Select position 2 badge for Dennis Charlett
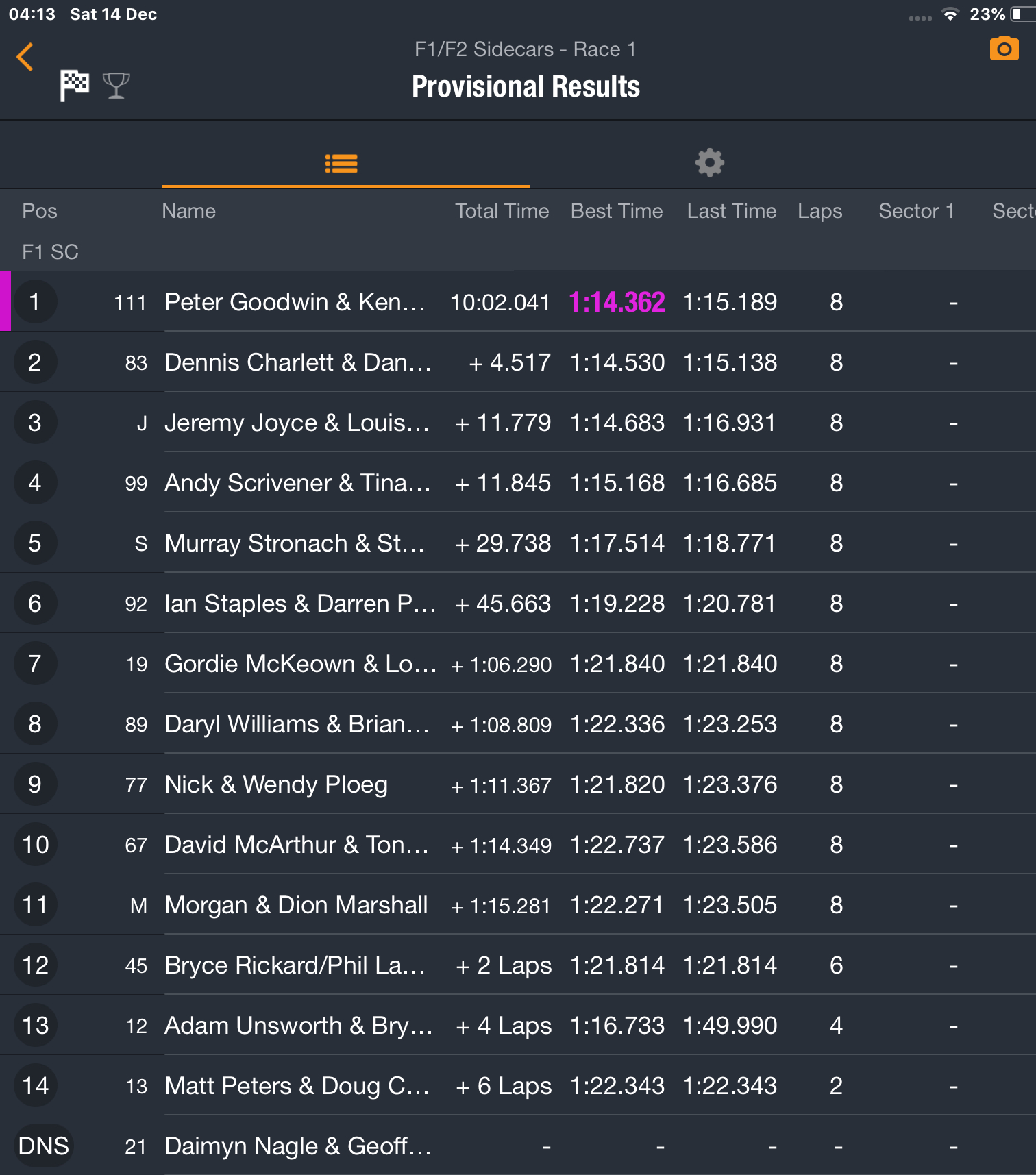 click(35, 362)
